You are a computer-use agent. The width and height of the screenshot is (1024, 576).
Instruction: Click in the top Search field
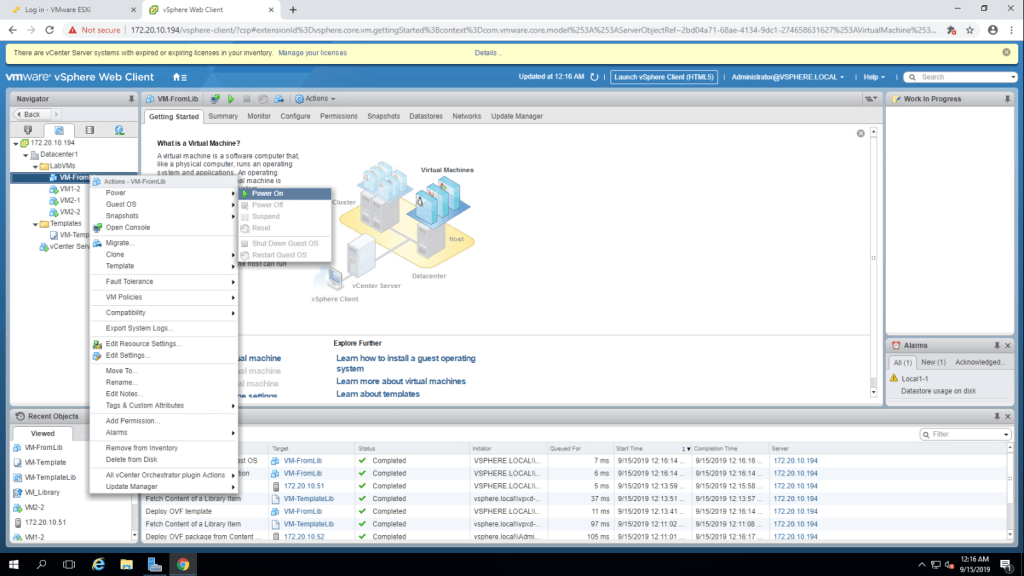coord(960,77)
